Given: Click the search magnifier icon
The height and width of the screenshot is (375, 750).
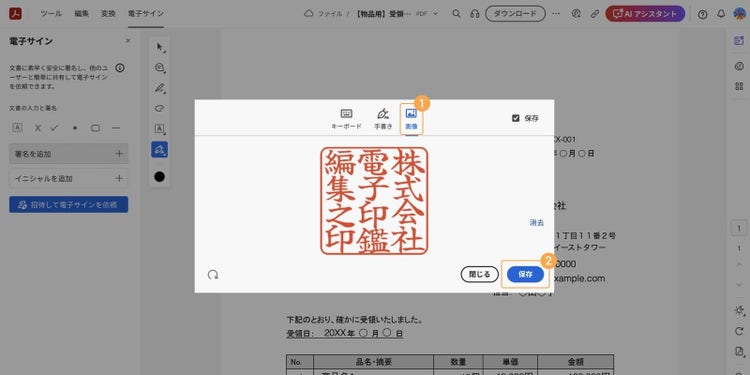Looking at the screenshot, I should pyautogui.click(x=456, y=14).
